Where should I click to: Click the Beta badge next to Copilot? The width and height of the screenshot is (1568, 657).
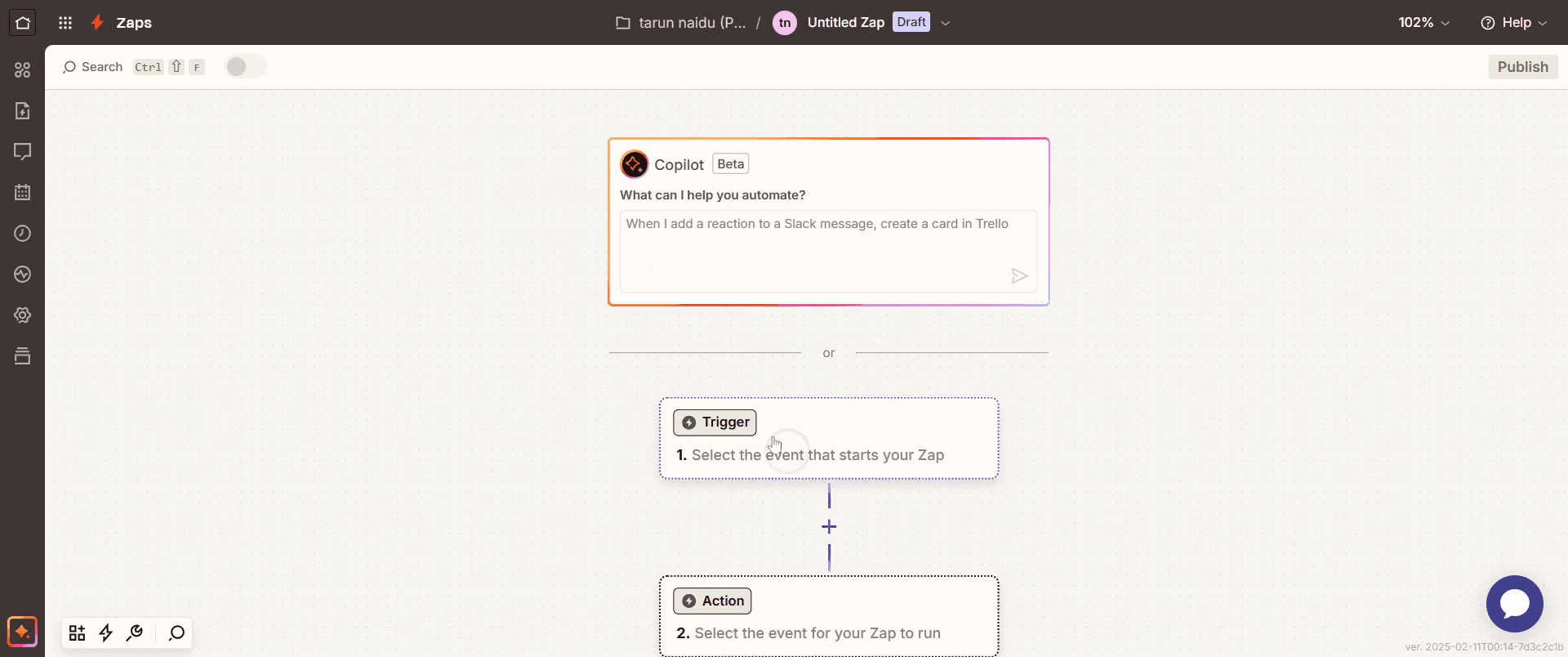tap(731, 164)
